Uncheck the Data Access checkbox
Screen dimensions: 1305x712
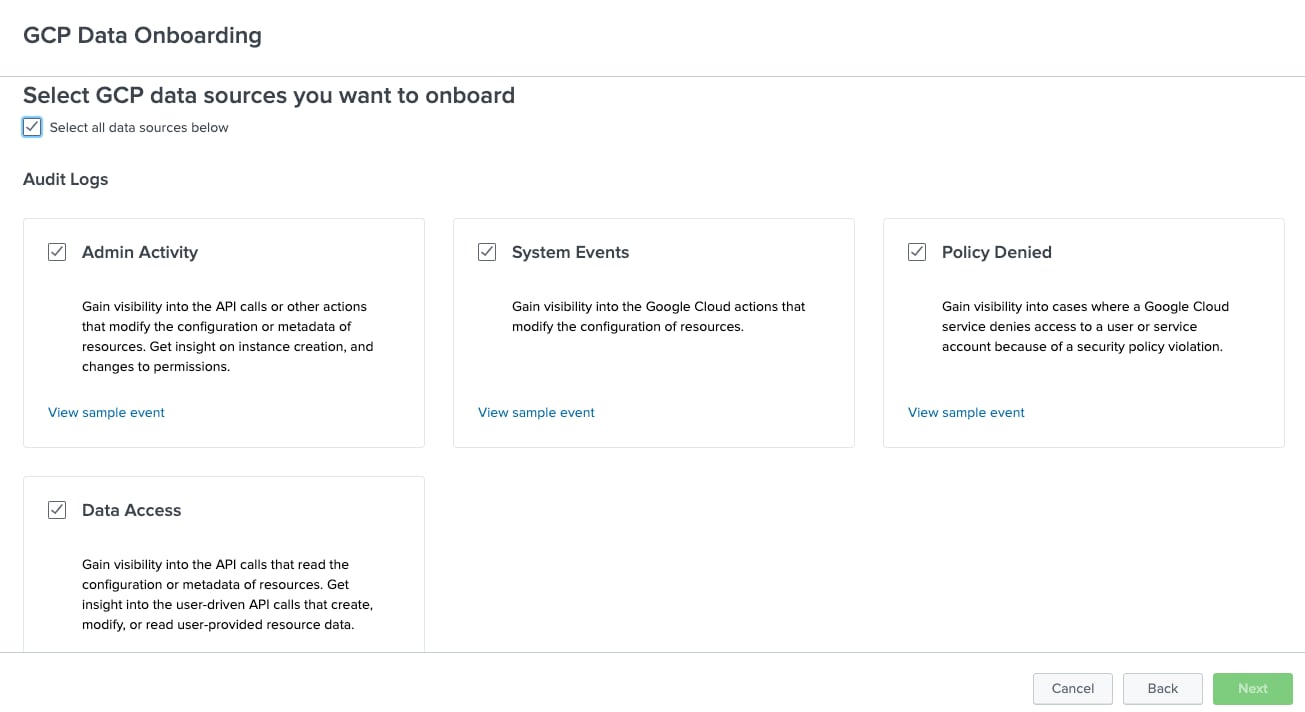(57, 510)
